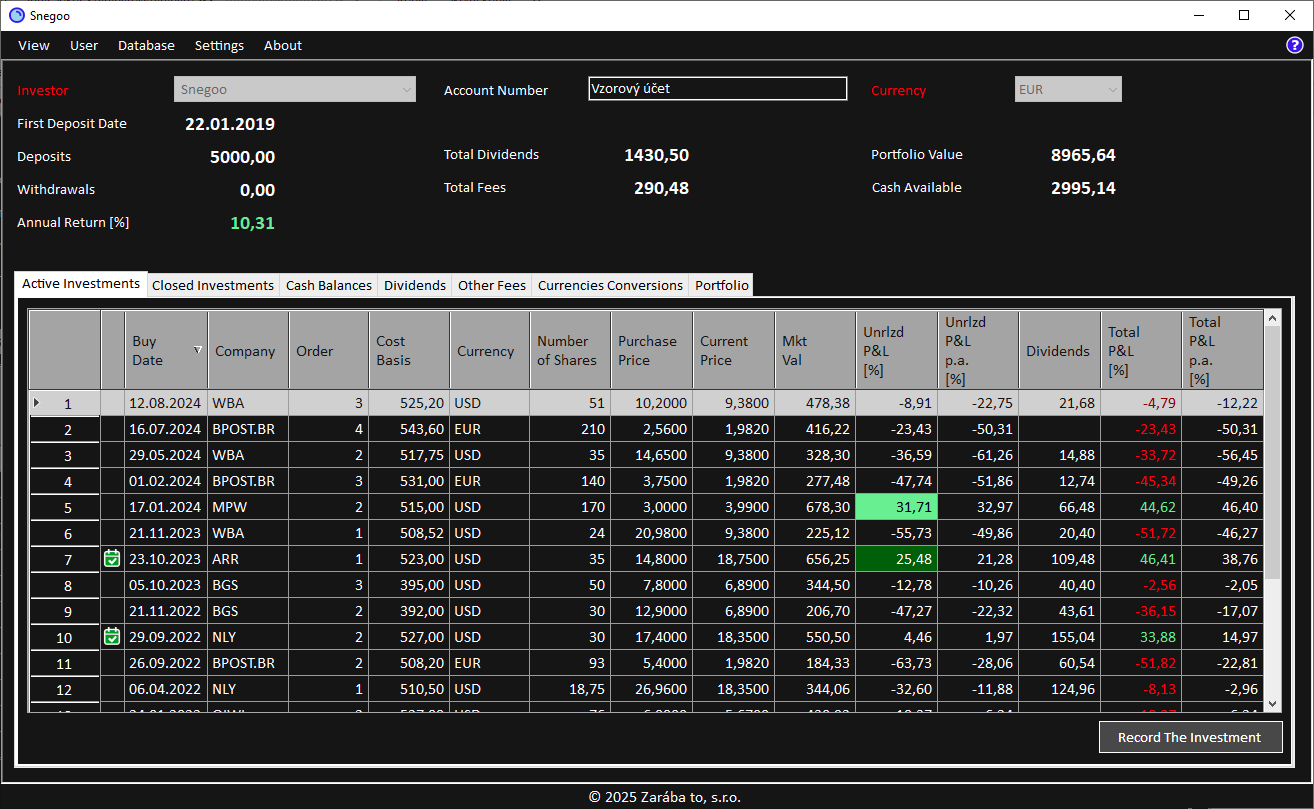Click the dark green highlighted cell 25,48
Screen dimensions: 1314x809
coord(897,559)
